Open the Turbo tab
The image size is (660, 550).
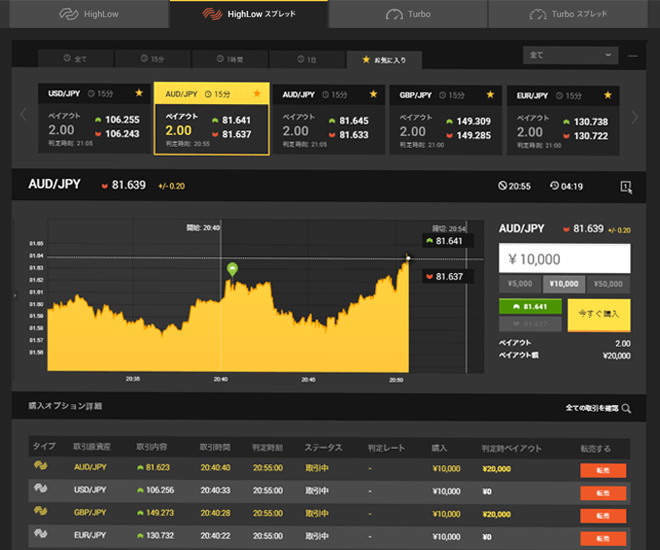point(408,14)
